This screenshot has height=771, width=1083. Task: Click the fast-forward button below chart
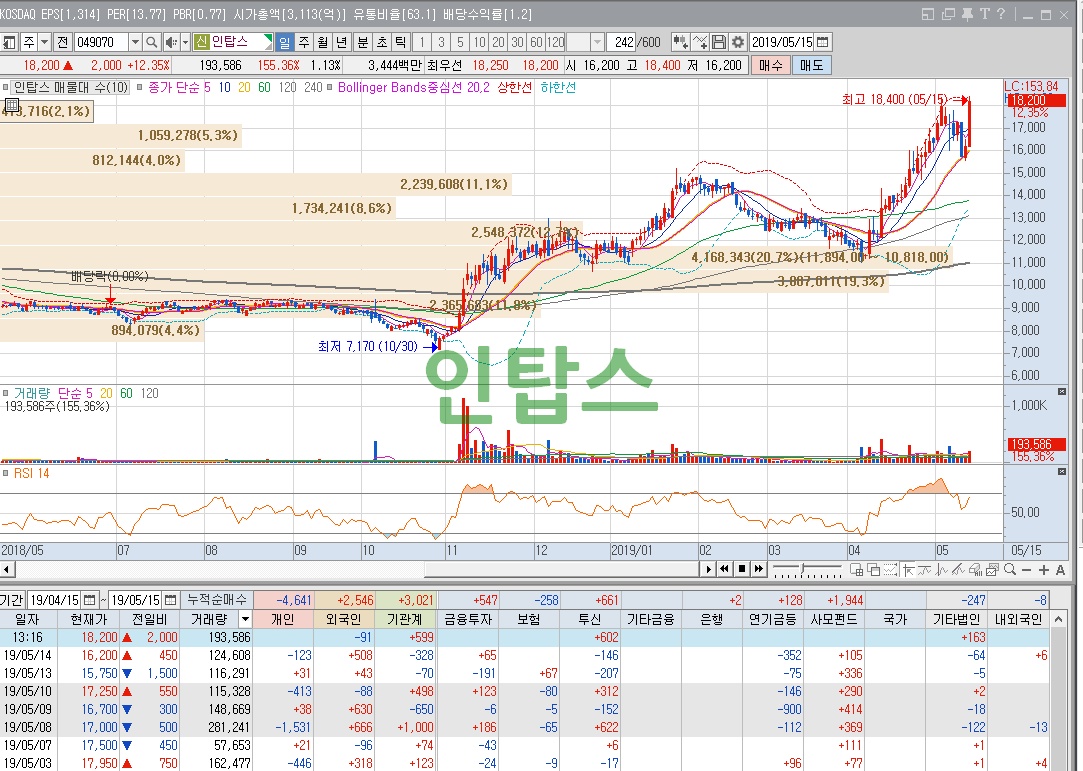[x=758, y=569]
